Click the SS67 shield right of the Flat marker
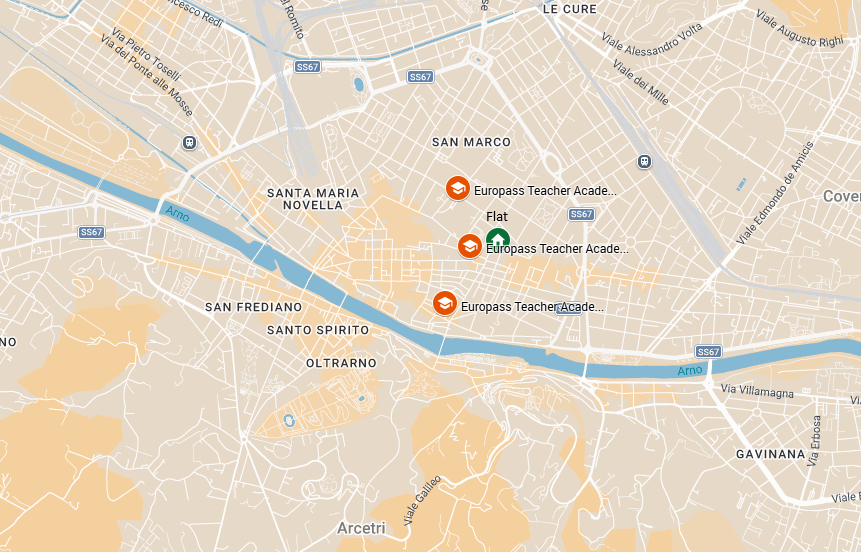Screen dimensions: 861x552 pos(582,214)
